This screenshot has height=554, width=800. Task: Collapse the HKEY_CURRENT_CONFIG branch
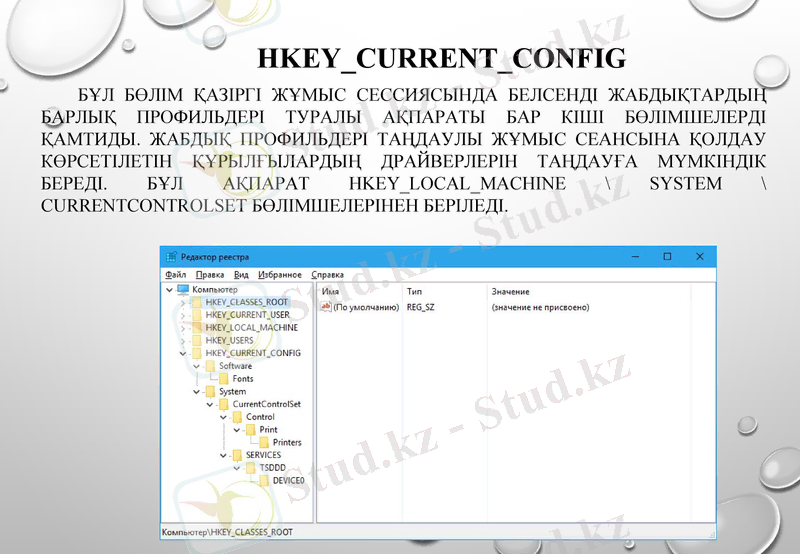point(183,353)
